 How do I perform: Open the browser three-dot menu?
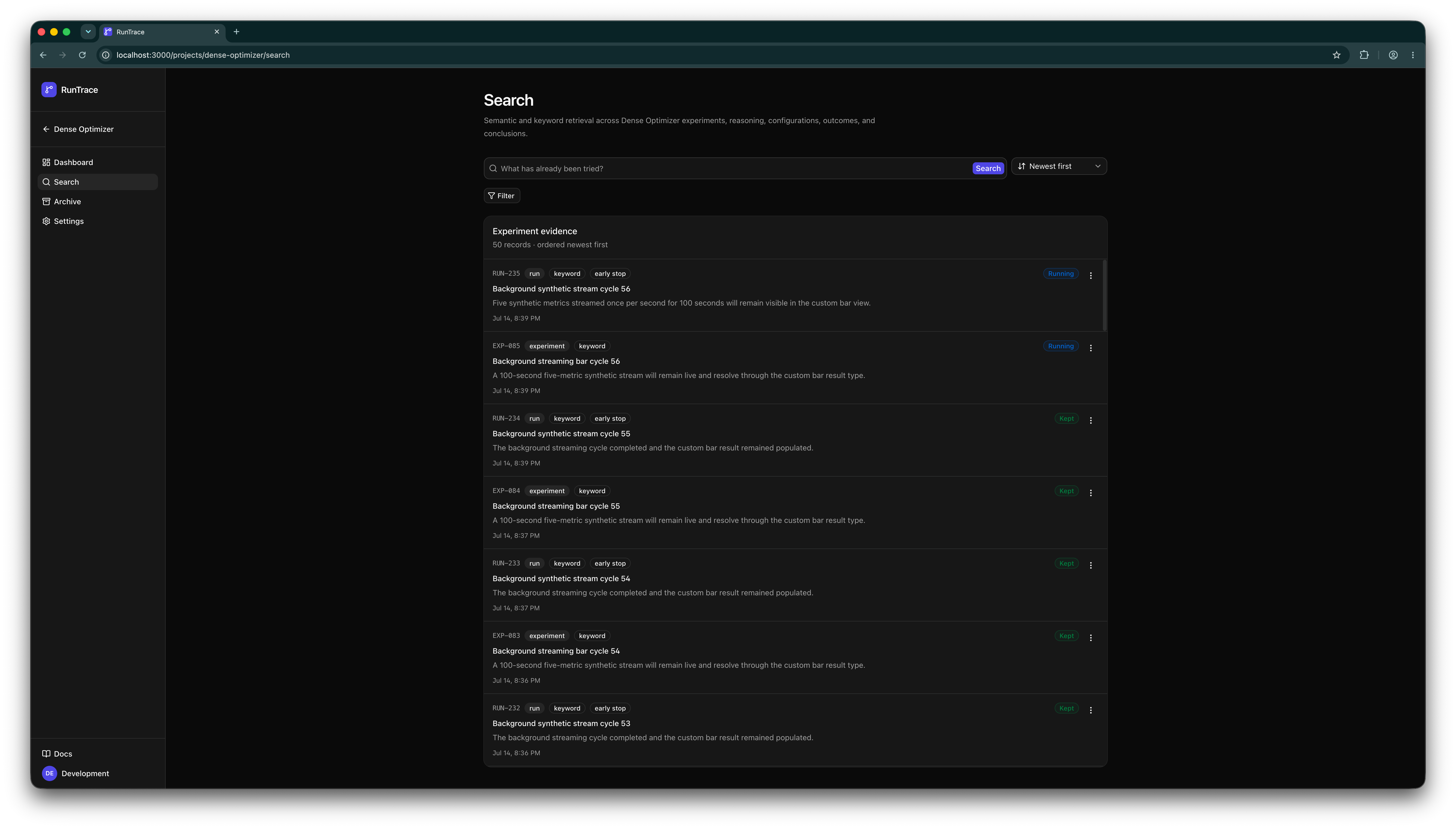coord(1413,55)
